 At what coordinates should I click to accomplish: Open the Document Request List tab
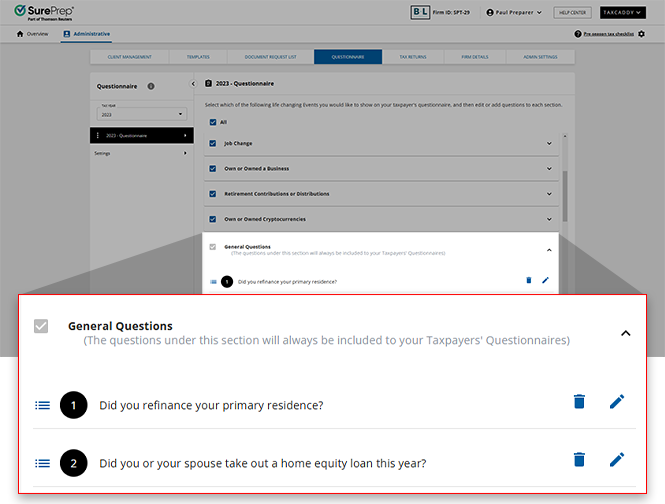click(271, 57)
